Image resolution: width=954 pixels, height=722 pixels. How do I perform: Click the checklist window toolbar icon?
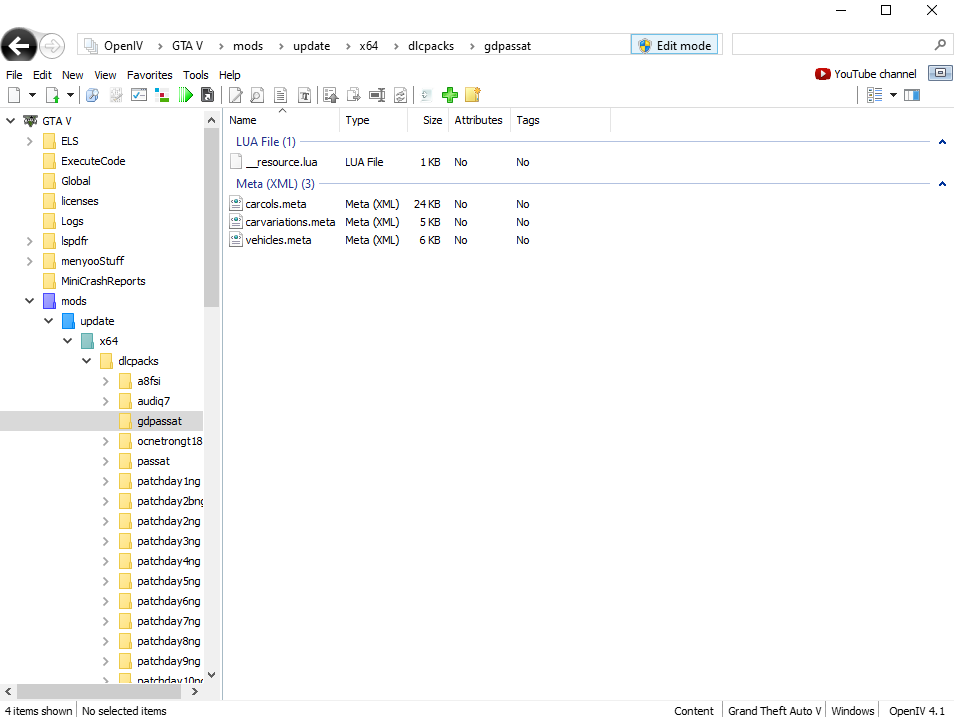coord(139,95)
